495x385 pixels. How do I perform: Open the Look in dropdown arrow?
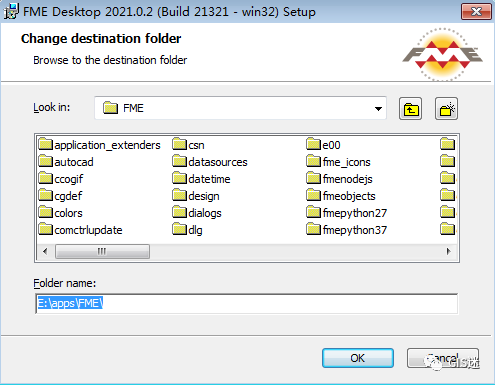click(x=378, y=108)
